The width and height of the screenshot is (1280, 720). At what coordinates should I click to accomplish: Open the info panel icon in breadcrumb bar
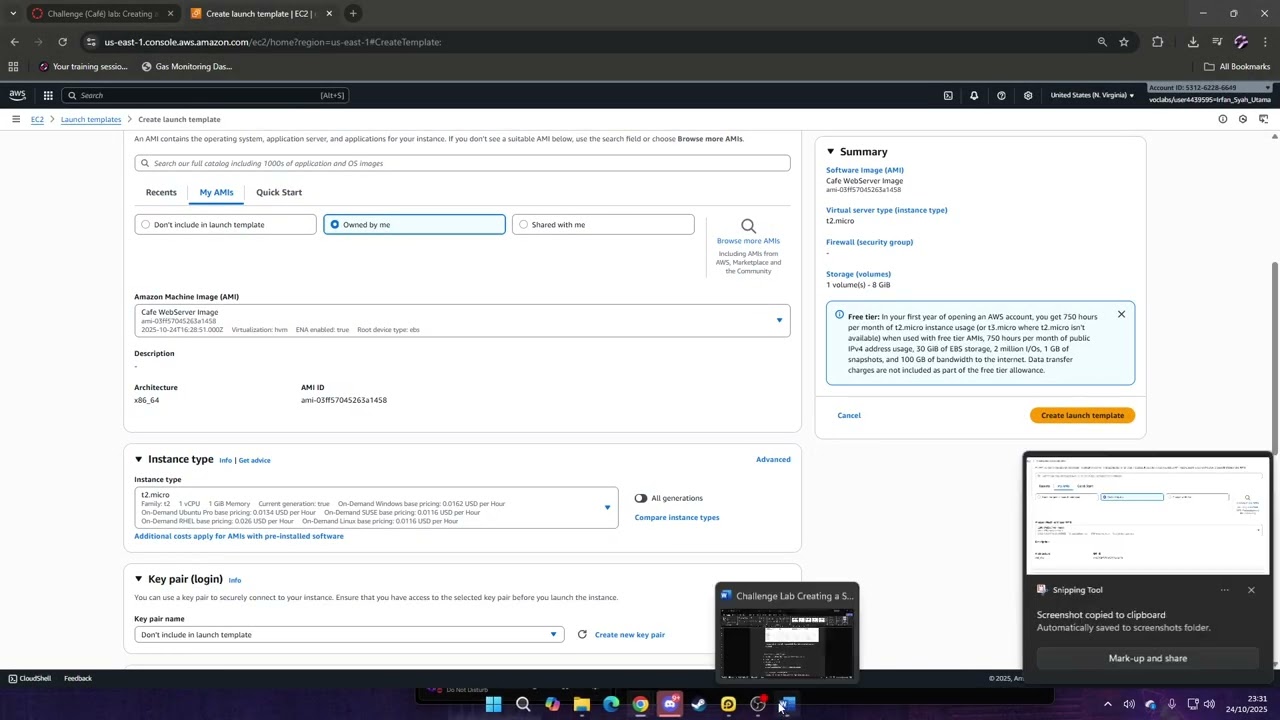[1222, 119]
